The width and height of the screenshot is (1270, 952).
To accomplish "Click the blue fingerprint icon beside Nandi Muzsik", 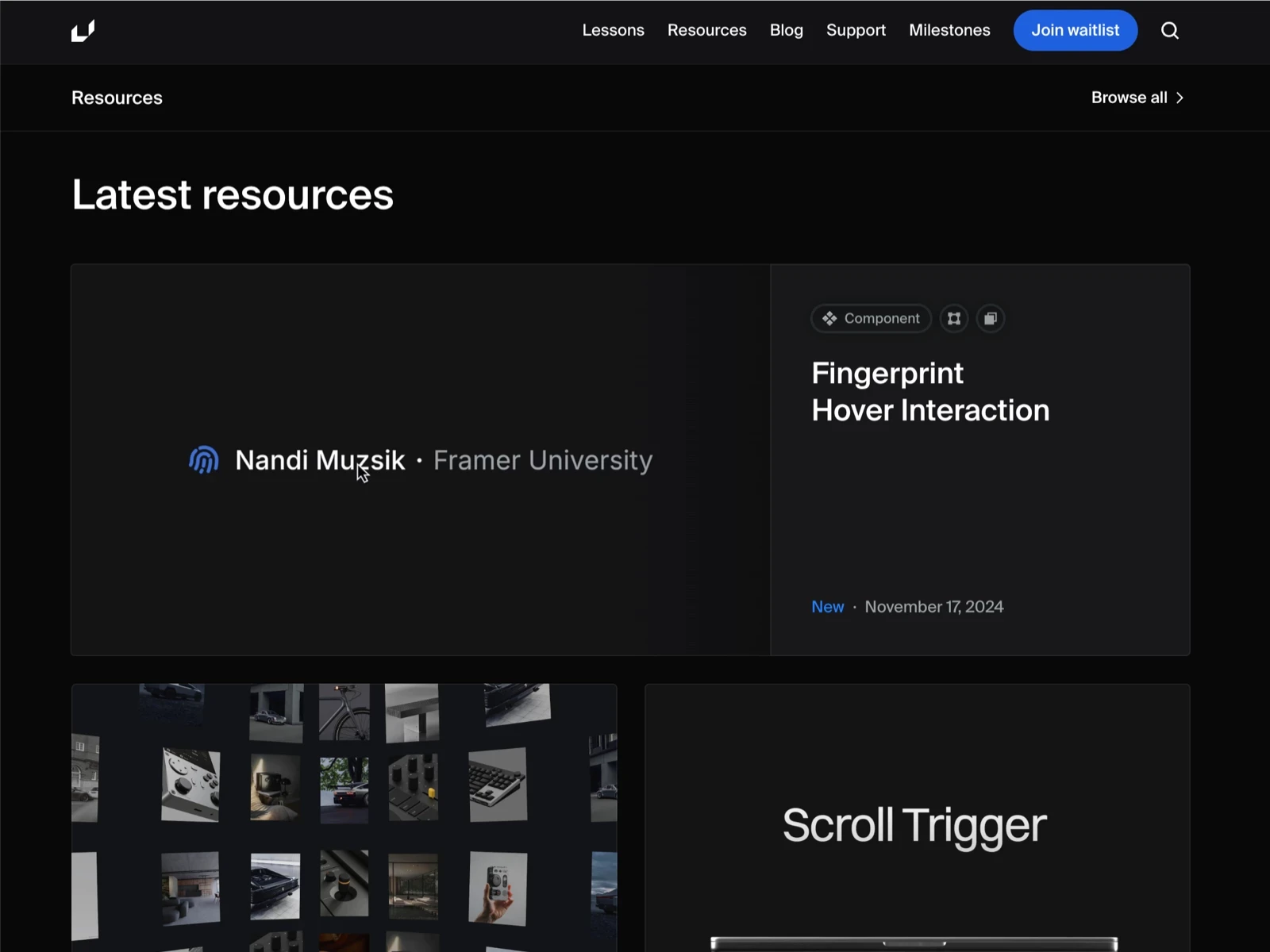I will tap(203, 460).
